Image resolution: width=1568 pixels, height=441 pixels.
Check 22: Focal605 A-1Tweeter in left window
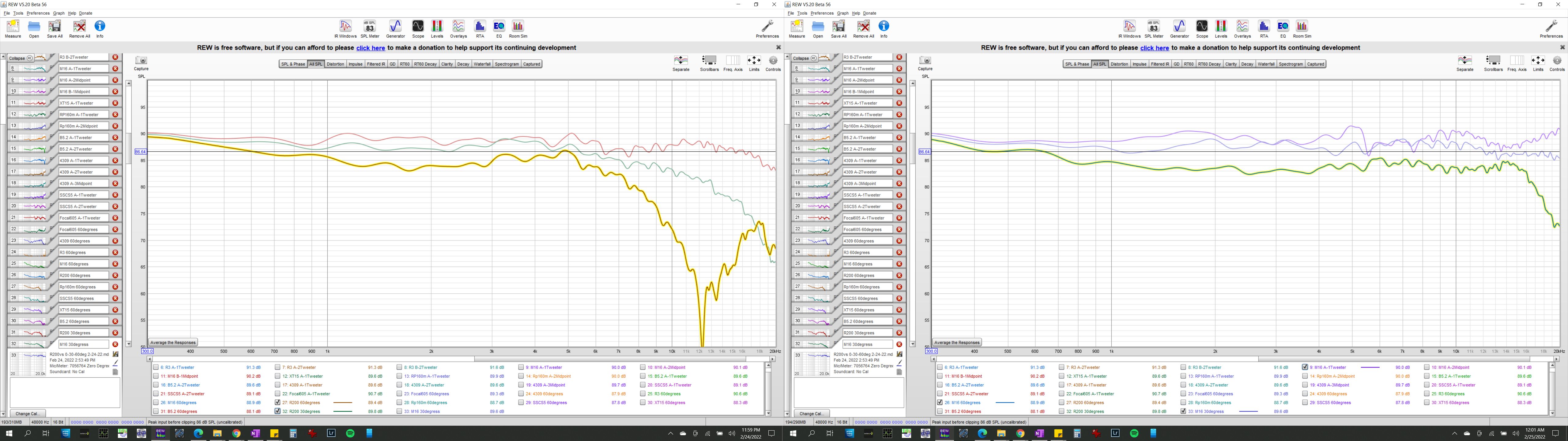[277, 394]
